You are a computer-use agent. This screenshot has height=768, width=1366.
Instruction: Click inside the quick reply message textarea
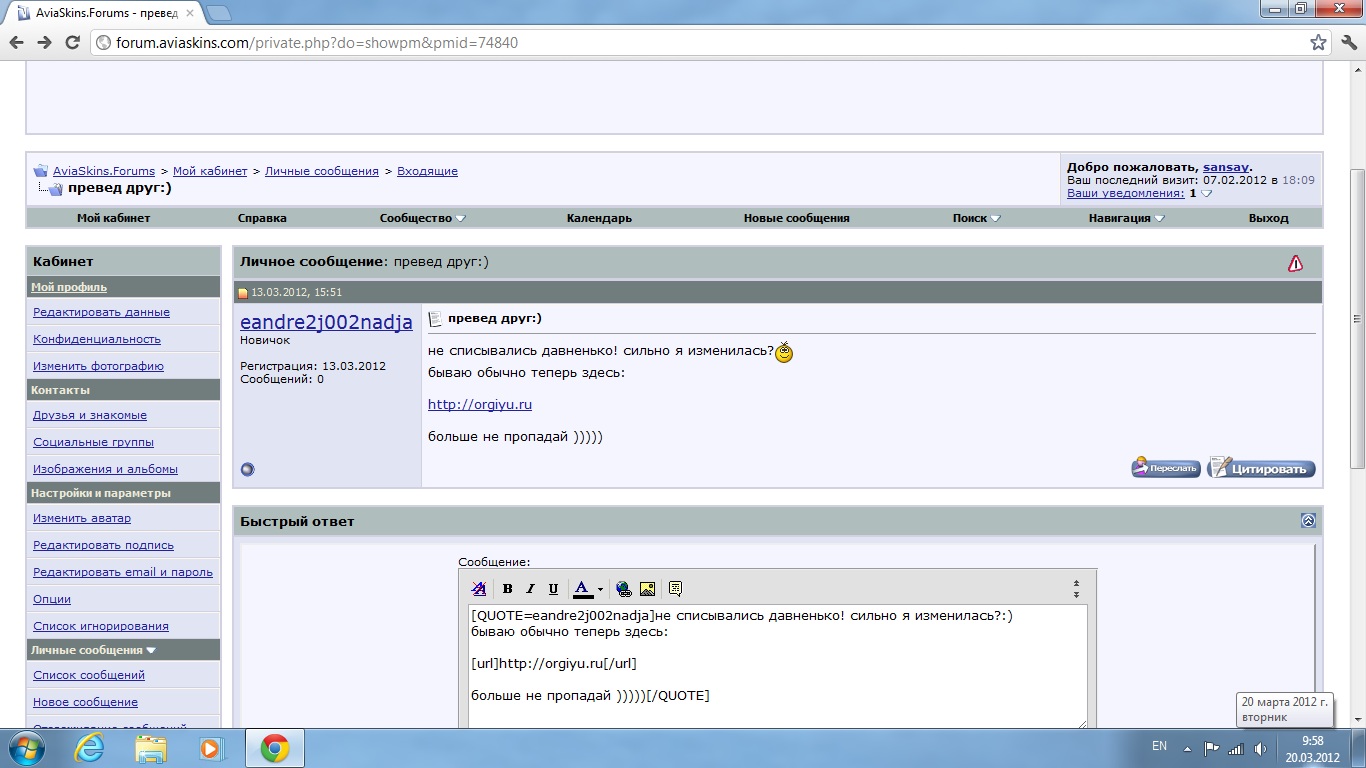(778, 666)
